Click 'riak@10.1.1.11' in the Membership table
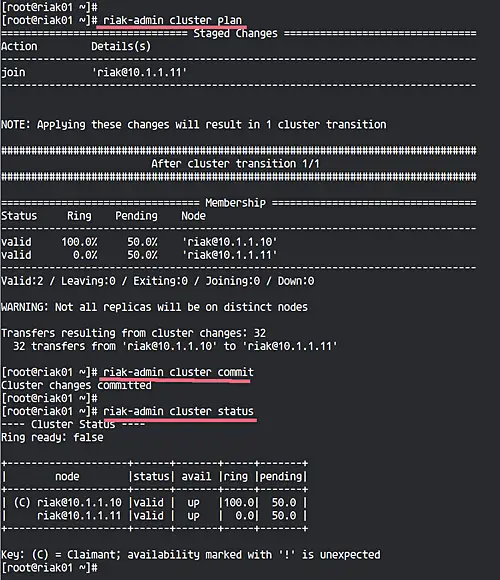The width and height of the screenshot is (500, 580). 230,255
